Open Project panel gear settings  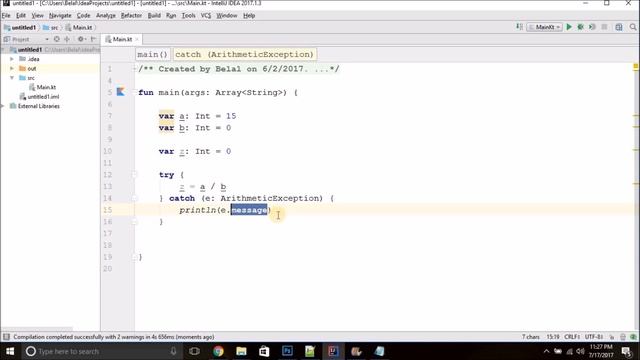point(81,39)
